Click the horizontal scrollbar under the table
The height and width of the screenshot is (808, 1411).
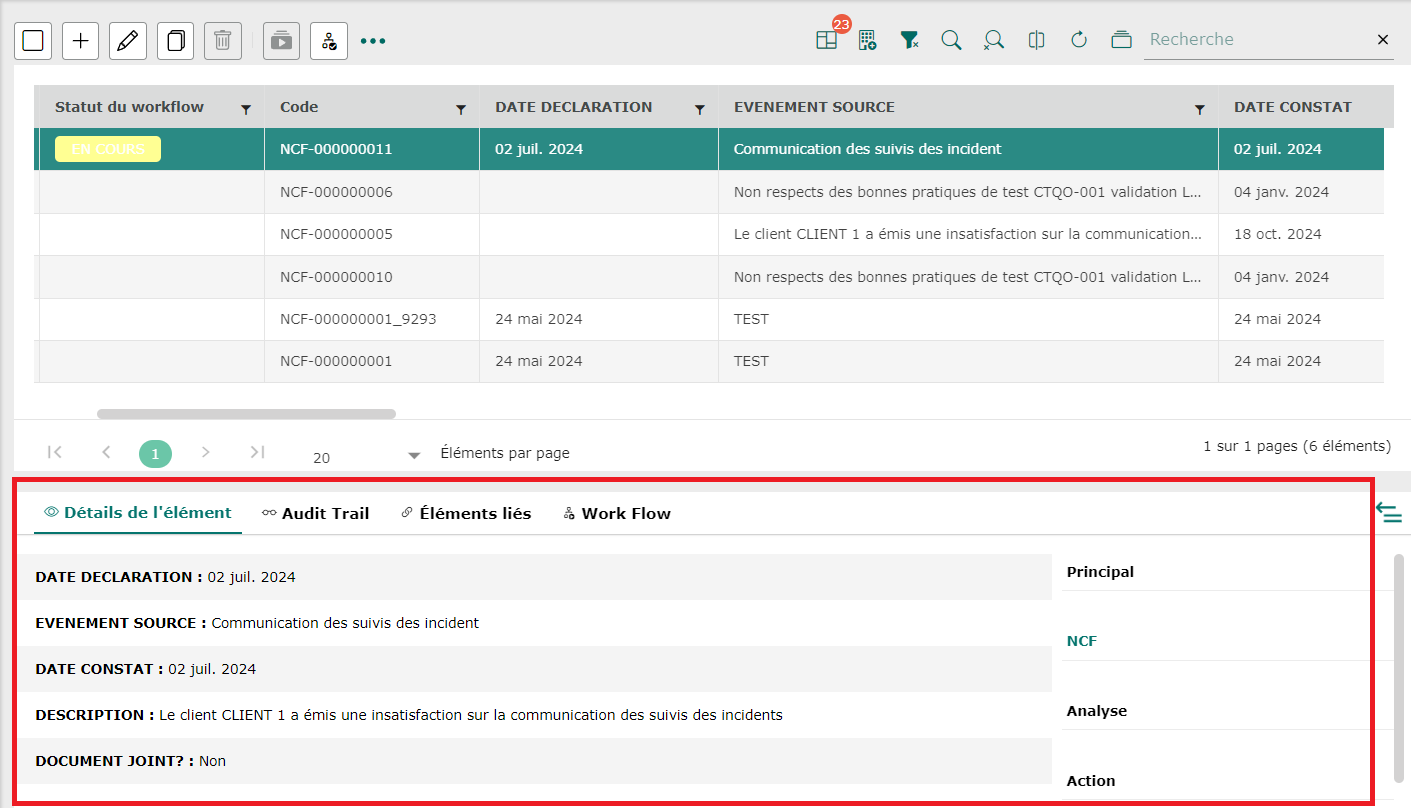[246, 413]
